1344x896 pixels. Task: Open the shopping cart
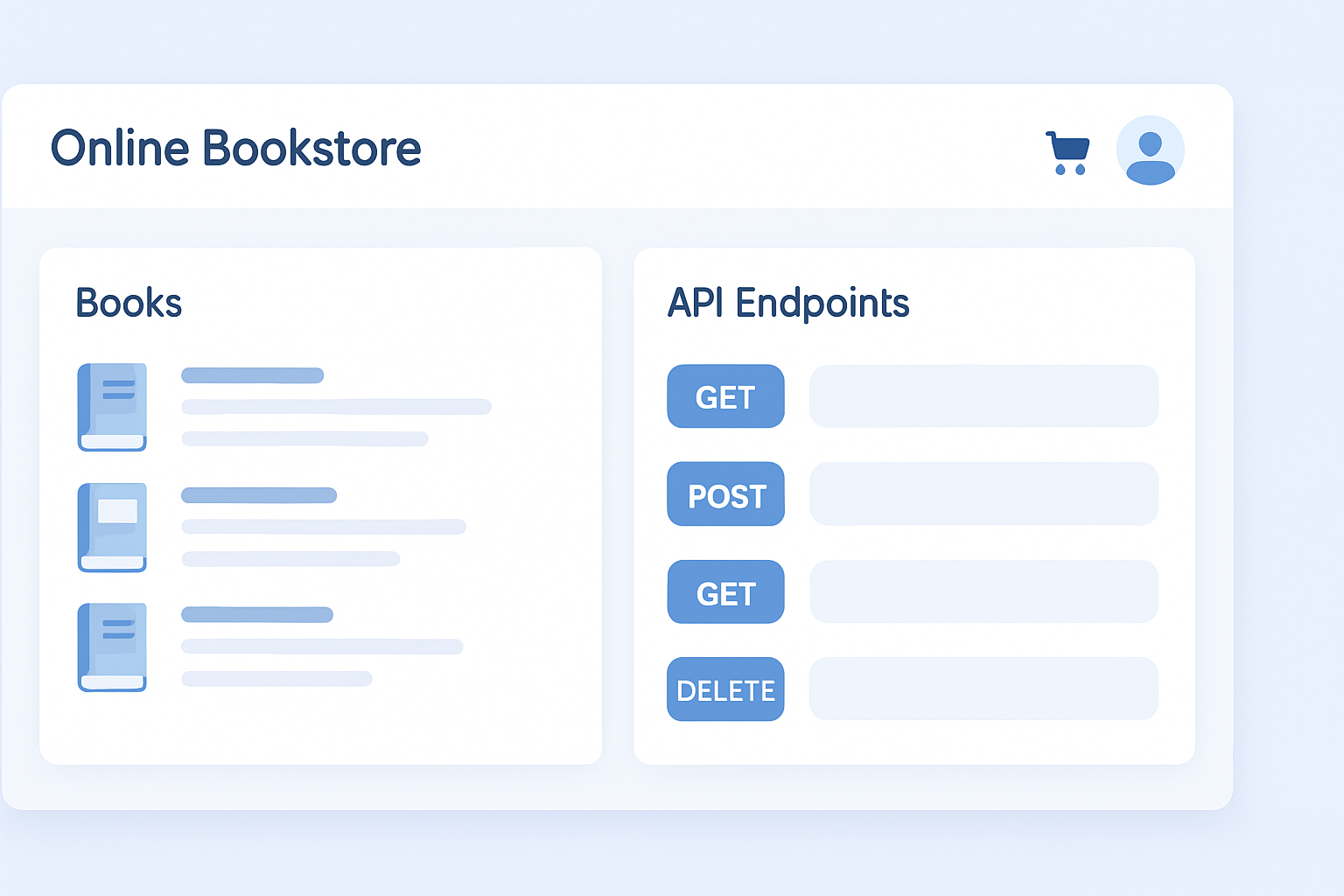[1068, 152]
